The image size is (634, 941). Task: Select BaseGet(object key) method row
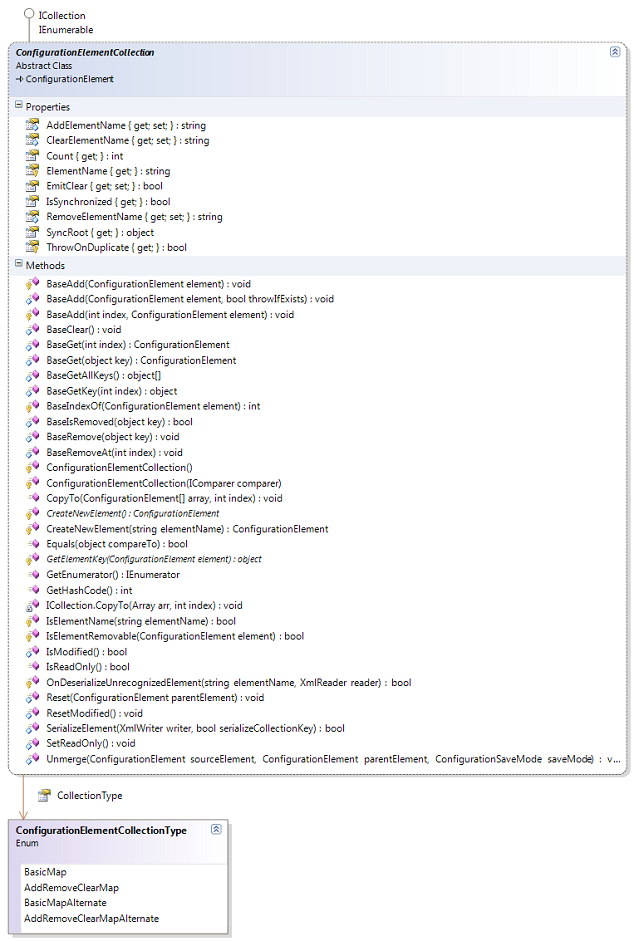[141, 360]
